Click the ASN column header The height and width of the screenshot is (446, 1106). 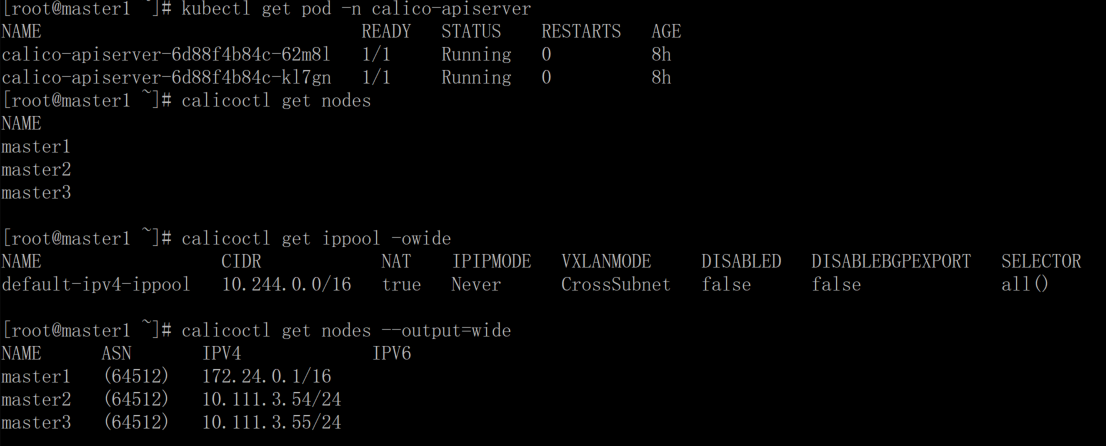click(116, 354)
